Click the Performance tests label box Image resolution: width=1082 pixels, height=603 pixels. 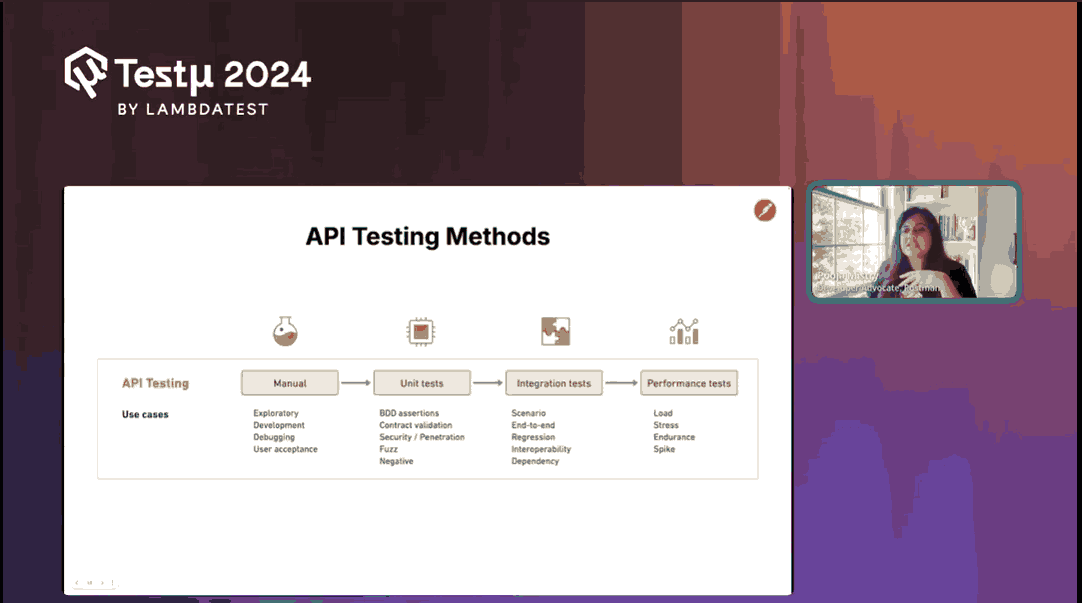point(689,383)
